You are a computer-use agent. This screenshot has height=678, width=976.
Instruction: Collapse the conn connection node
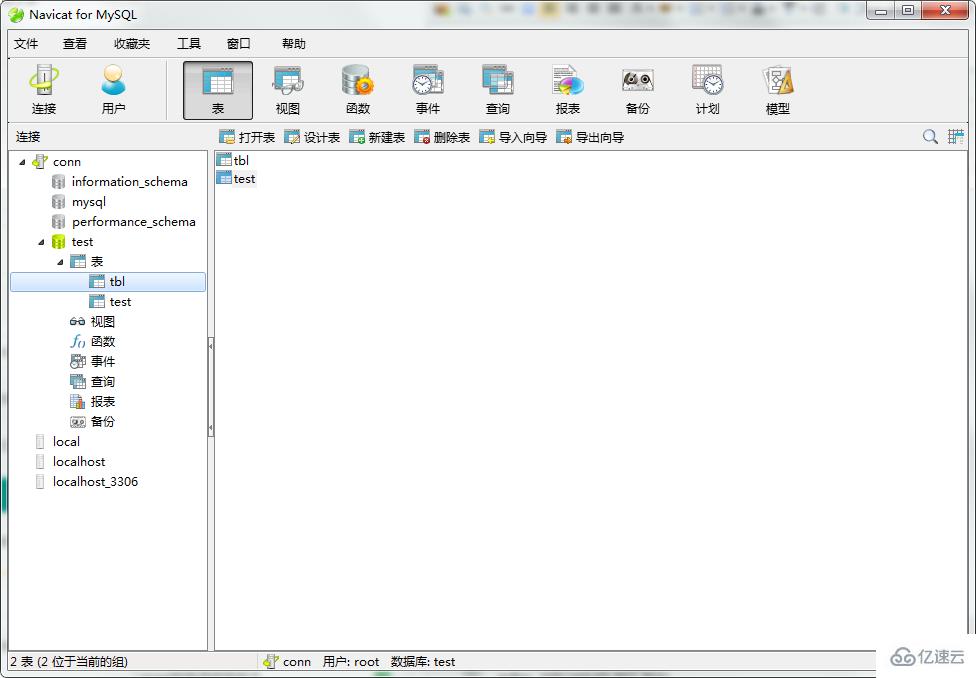[23, 161]
